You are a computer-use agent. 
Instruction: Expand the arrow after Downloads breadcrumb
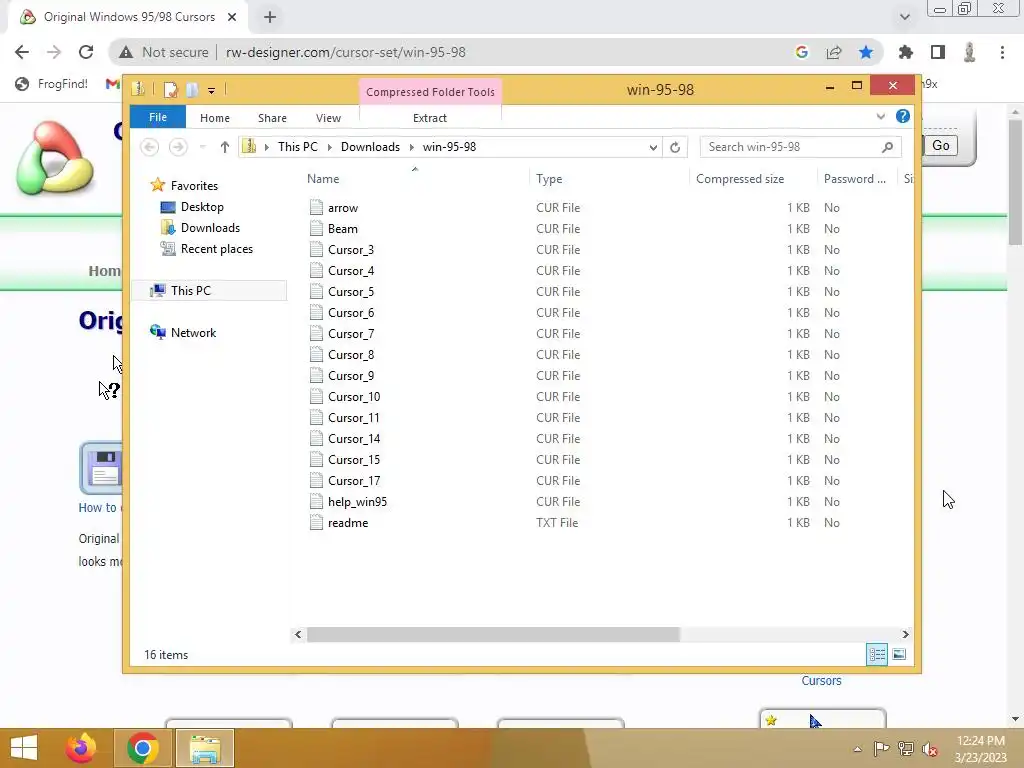pos(412,147)
